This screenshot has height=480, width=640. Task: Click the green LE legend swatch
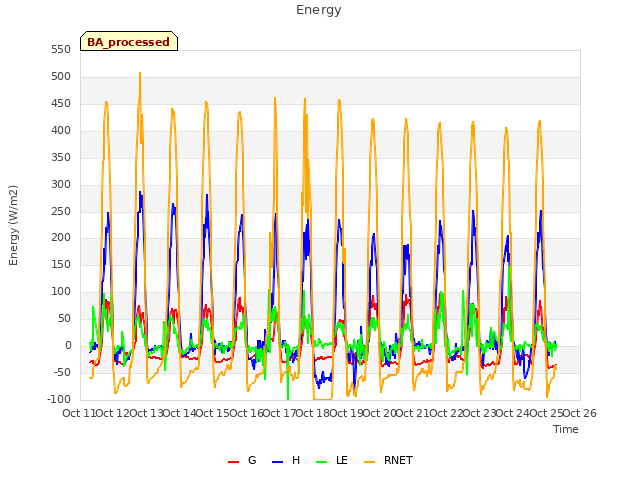tap(322, 461)
